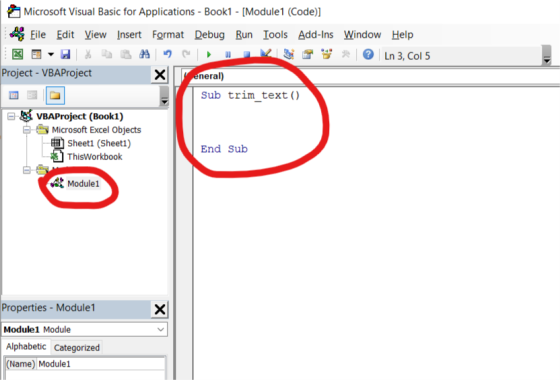This screenshot has width=560, height=380.
Task: Click the VBA icon beside File menu
Action: click(17, 34)
